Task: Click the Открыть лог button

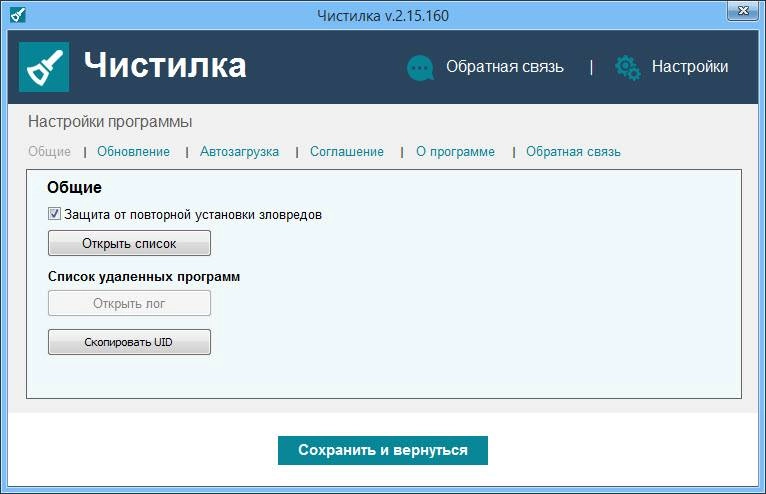Action: pyautogui.click(x=129, y=303)
